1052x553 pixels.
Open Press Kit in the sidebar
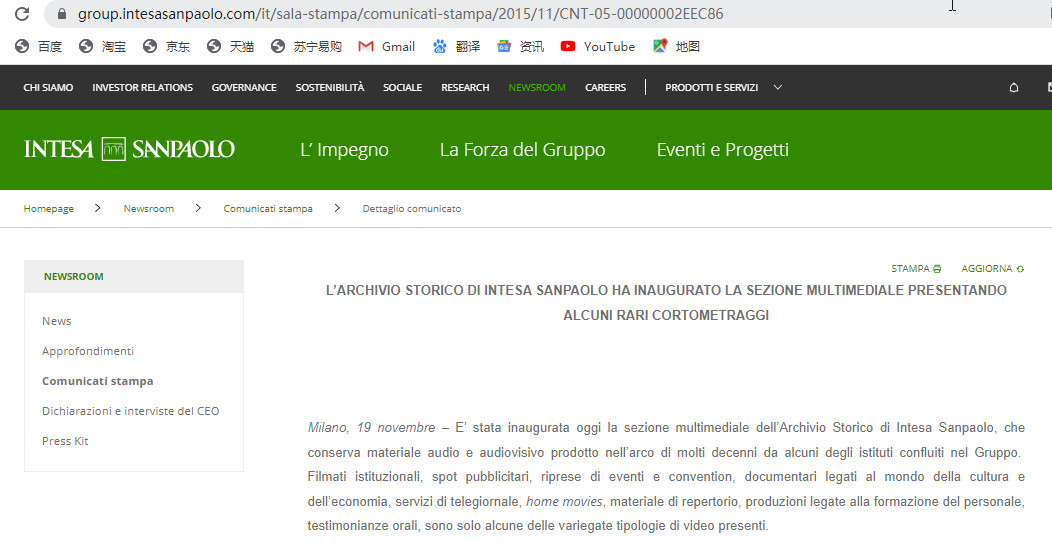(65, 441)
